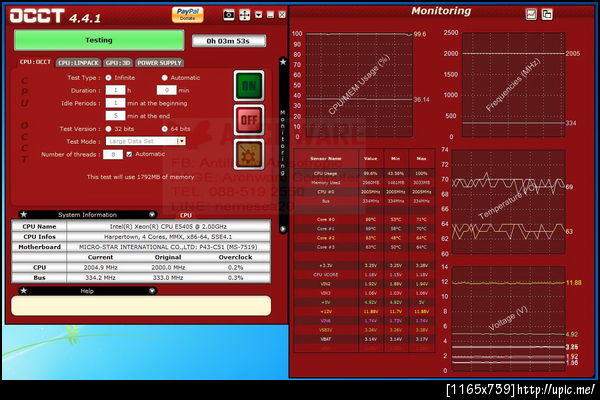Switch to the POWER SUPPLY tab
The height and width of the screenshot is (400, 600).
159,63
